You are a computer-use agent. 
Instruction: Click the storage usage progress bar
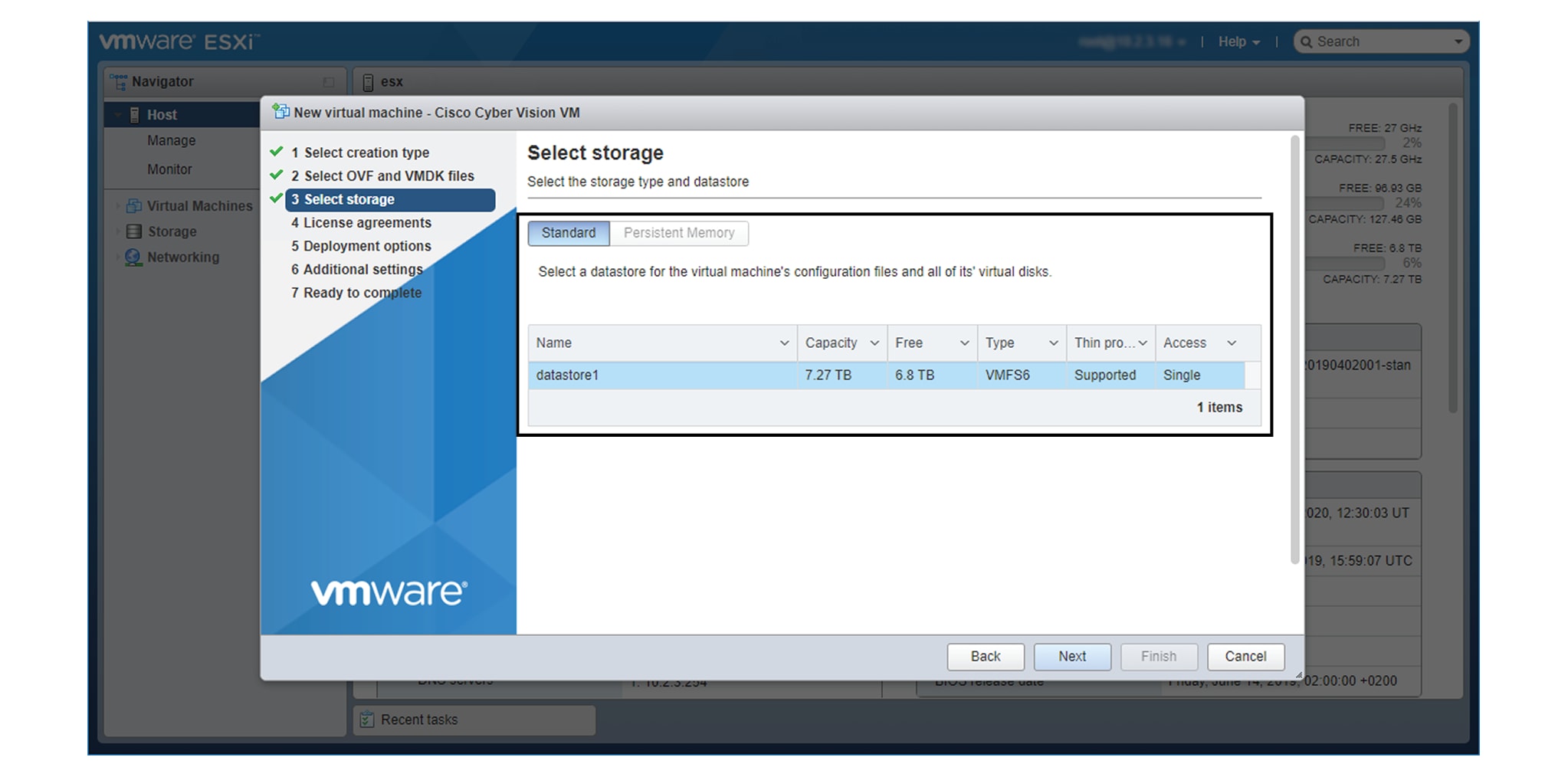(1346, 263)
